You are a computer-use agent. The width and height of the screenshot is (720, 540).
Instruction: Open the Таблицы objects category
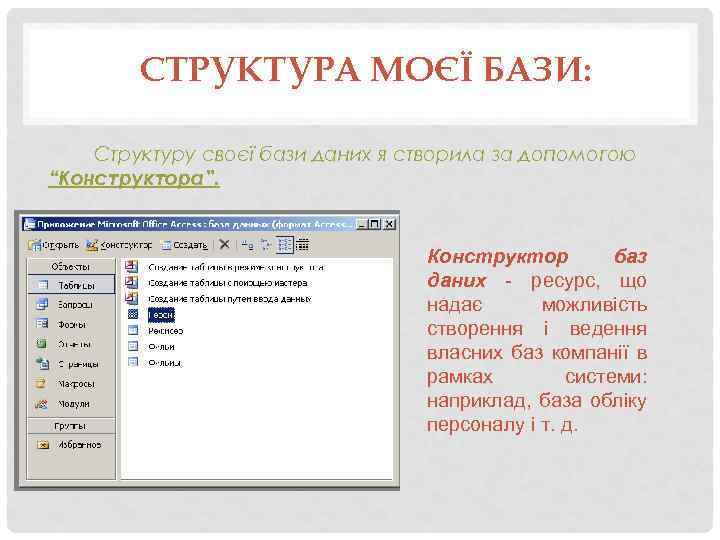point(71,285)
